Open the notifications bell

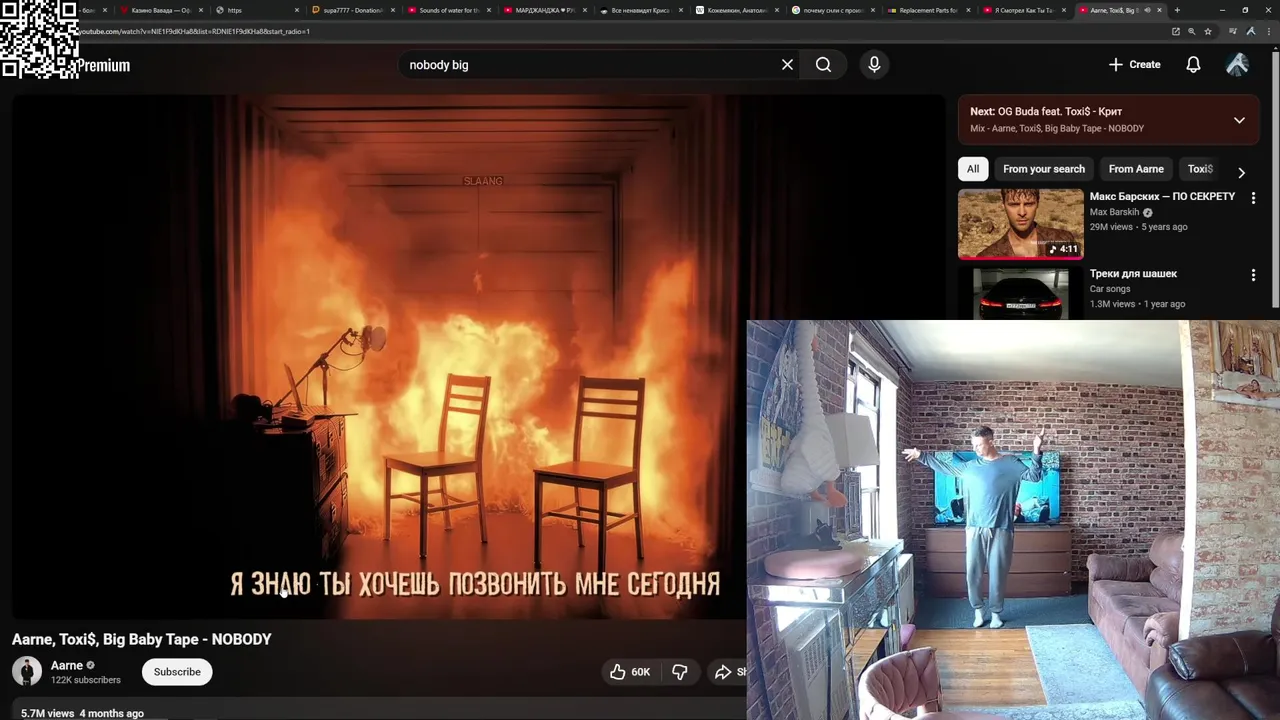click(1193, 65)
